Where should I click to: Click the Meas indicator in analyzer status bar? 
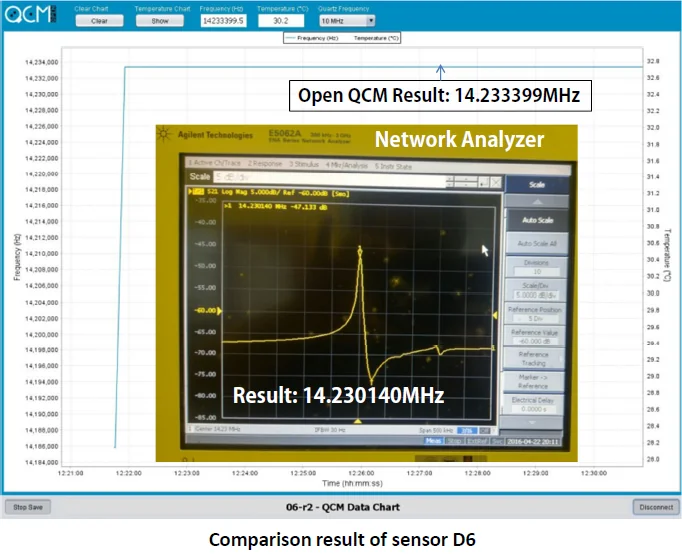pos(433,441)
